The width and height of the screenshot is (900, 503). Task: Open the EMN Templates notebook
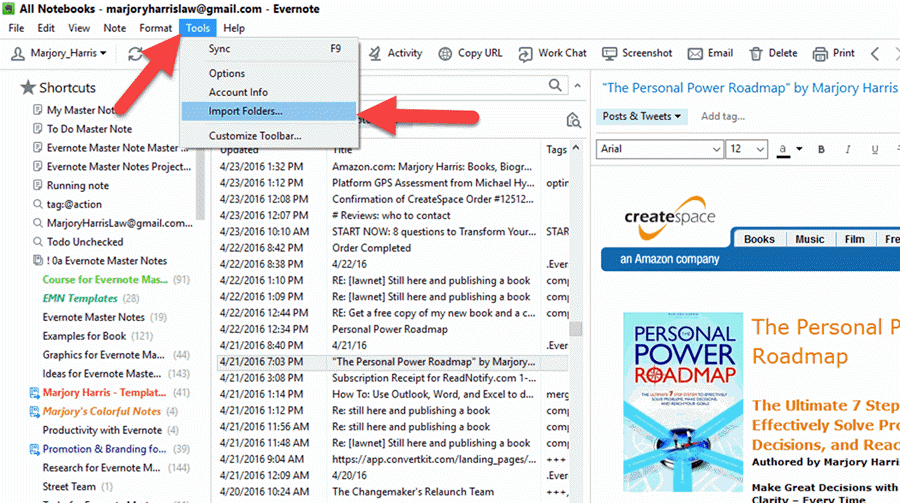click(80, 298)
